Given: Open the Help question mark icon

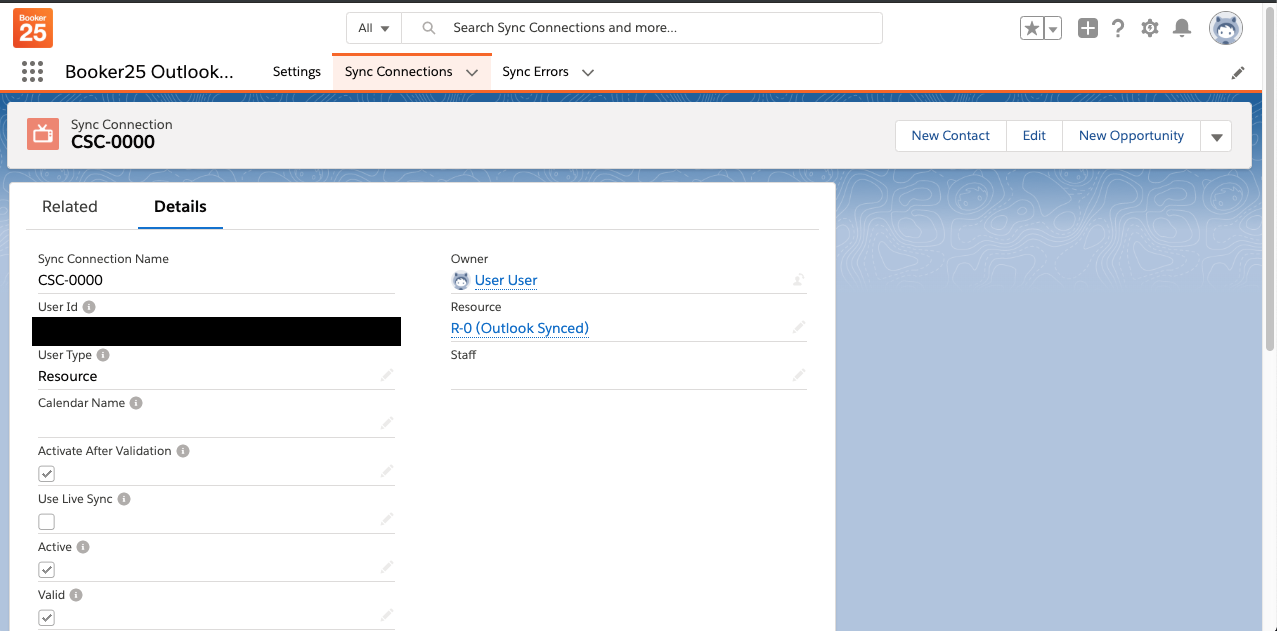Looking at the screenshot, I should (1118, 29).
